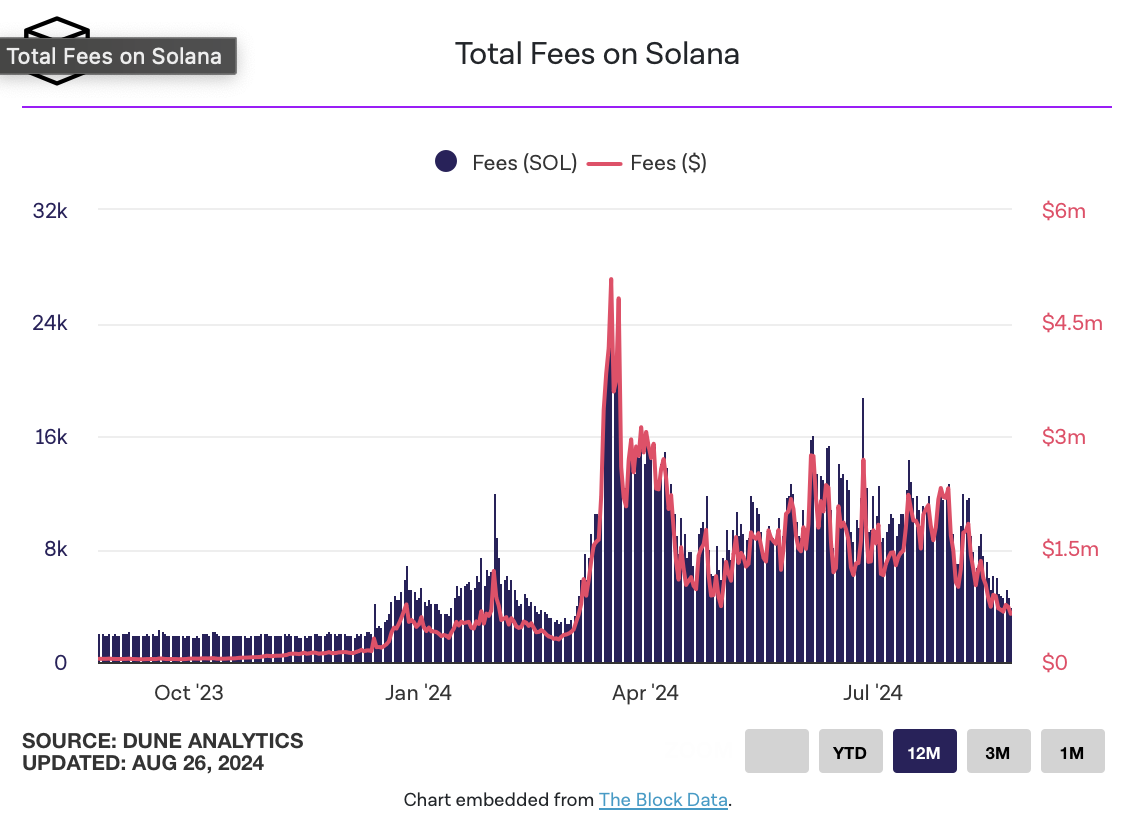Click the Source: Dune Analytics text

(162, 741)
